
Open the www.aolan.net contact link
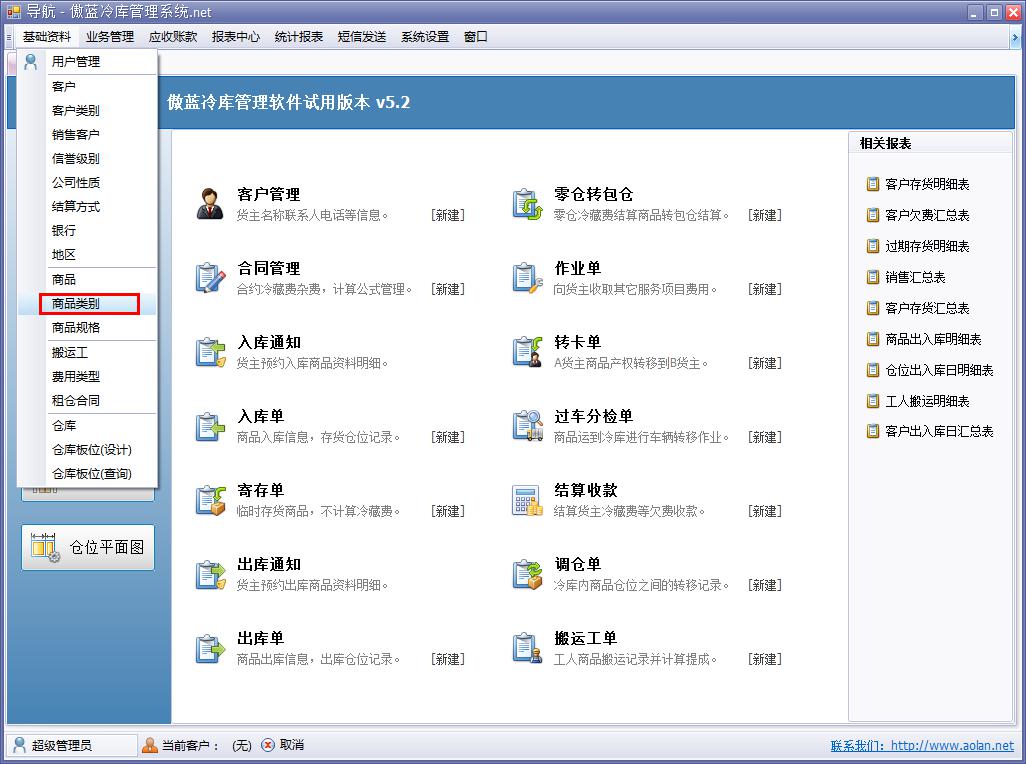pyautogui.click(x=951, y=745)
